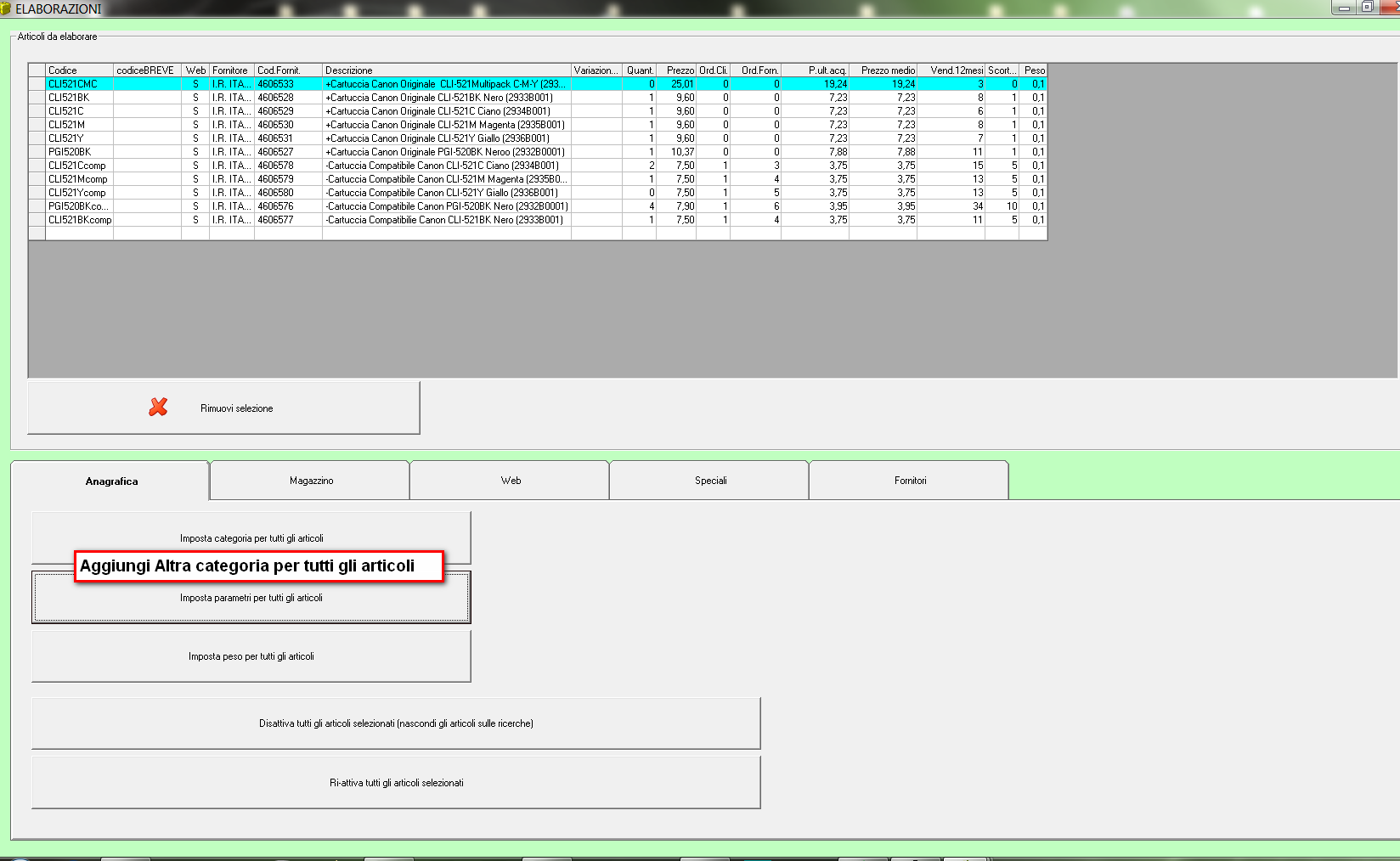The image size is (1400, 861).
Task: Select the CLI521Ccomp code cell
Action: coord(79,166)
